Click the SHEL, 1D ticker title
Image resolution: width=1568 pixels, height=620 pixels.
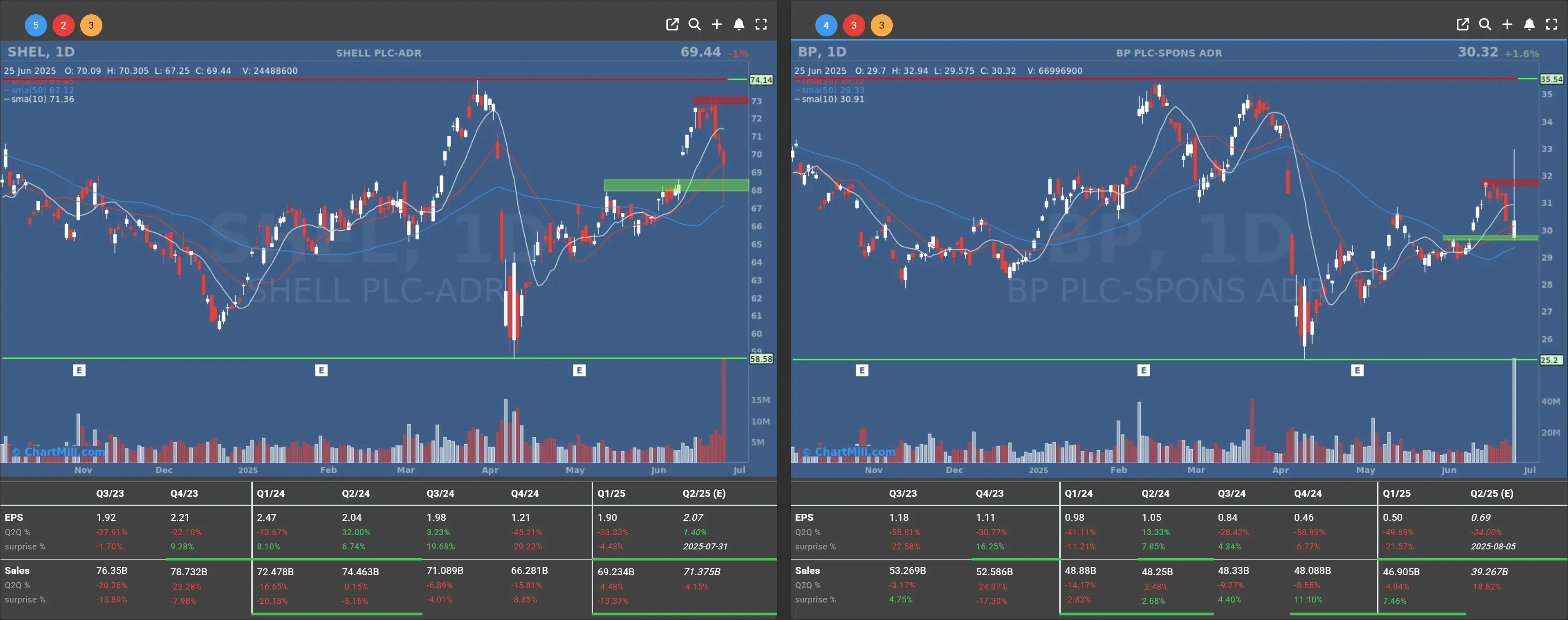pos(41,52)
